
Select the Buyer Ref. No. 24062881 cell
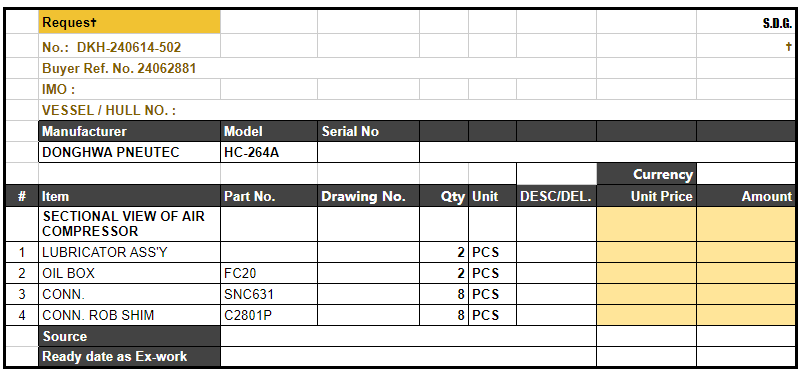coord(317,68)
